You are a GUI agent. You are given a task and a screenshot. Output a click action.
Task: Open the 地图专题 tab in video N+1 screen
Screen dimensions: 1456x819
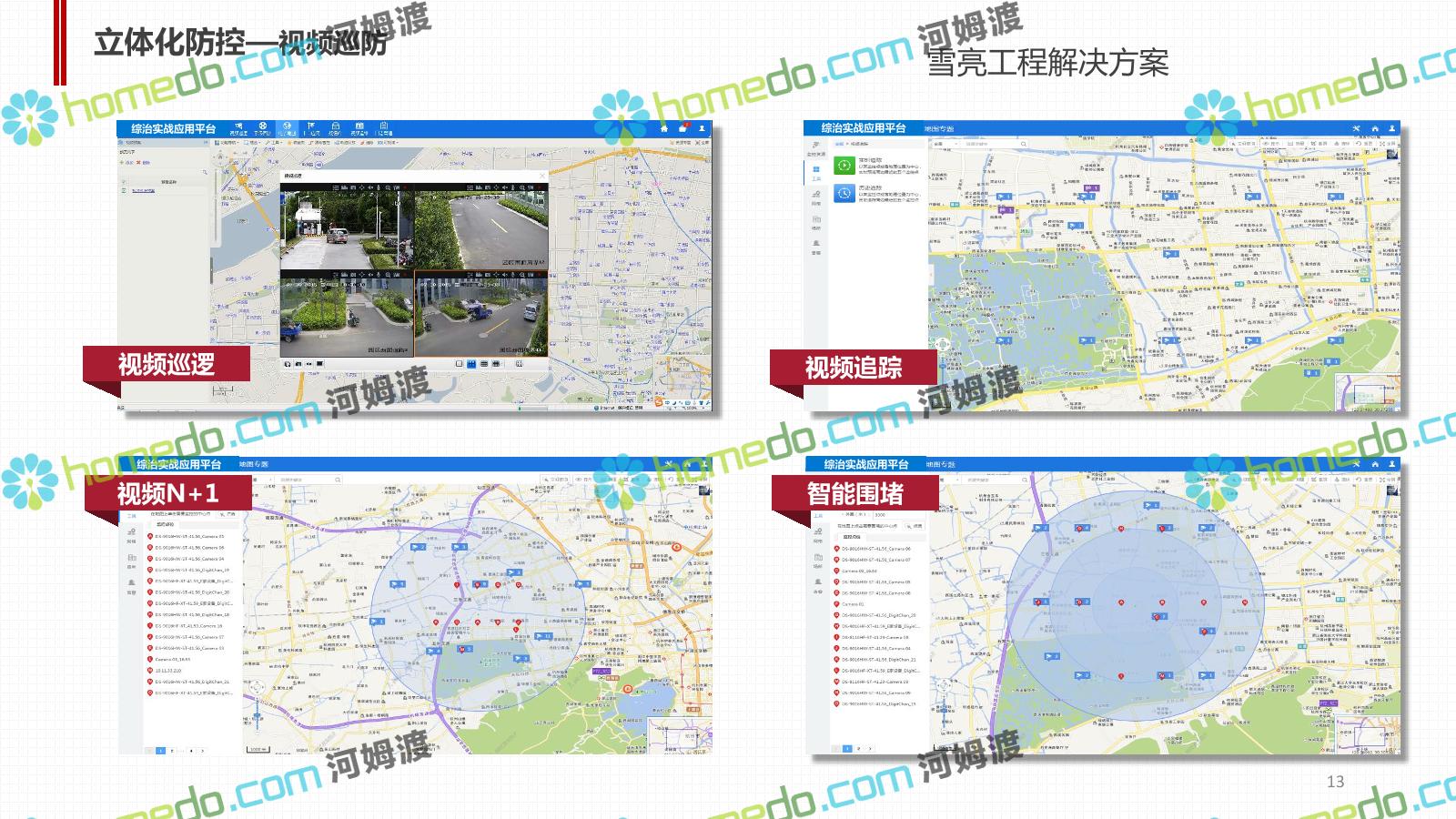(x=254, y=464)
